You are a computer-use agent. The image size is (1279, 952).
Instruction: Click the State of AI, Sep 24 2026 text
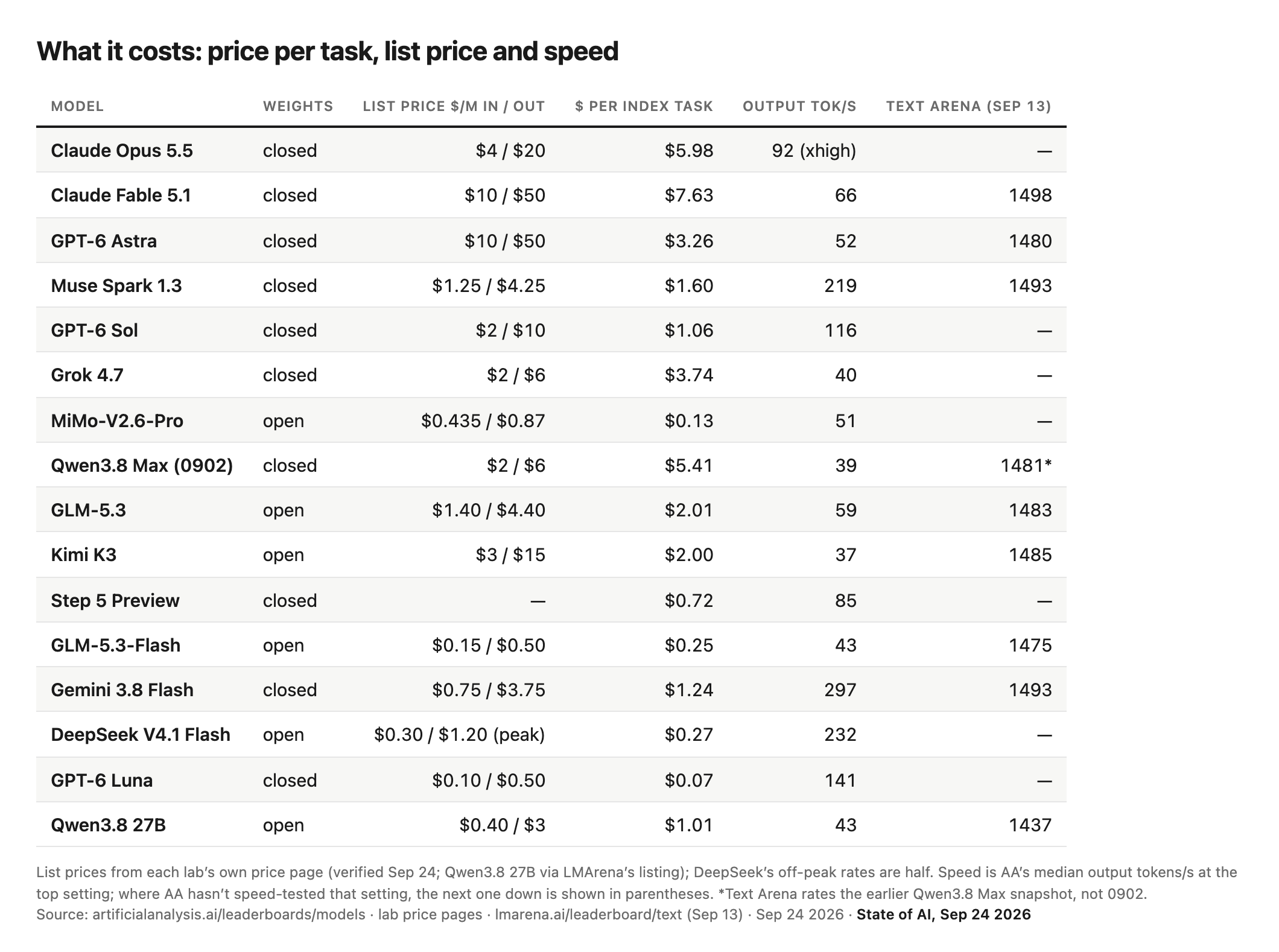point(944,915)
